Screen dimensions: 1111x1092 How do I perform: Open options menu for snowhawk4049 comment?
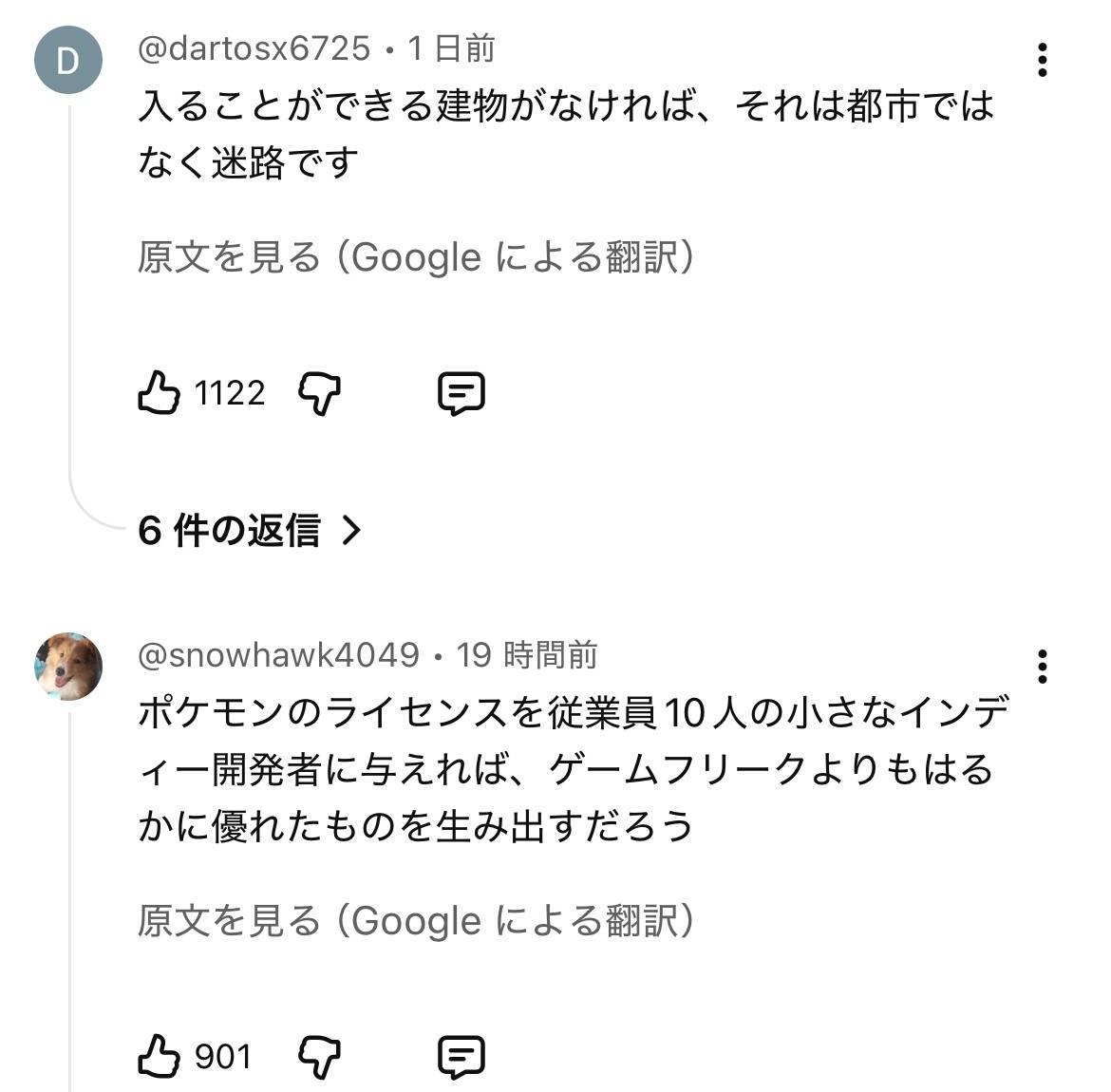pos(1043,667)
